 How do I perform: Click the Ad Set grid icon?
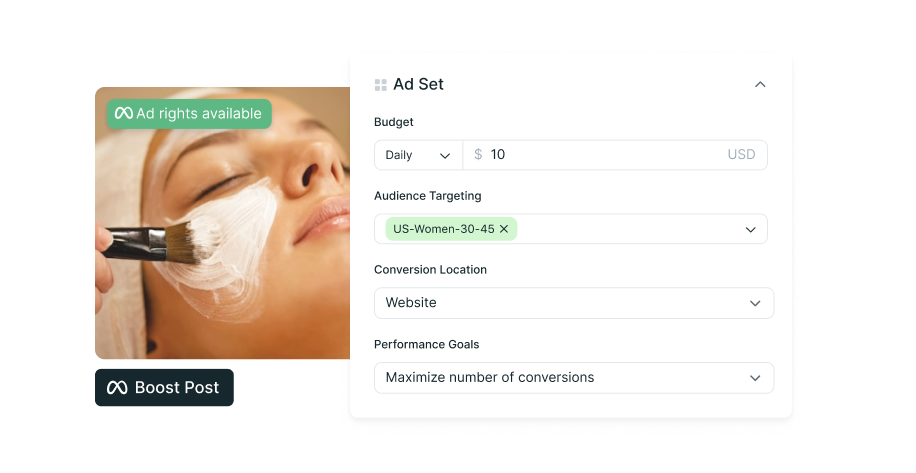click(x=381, y=85)
